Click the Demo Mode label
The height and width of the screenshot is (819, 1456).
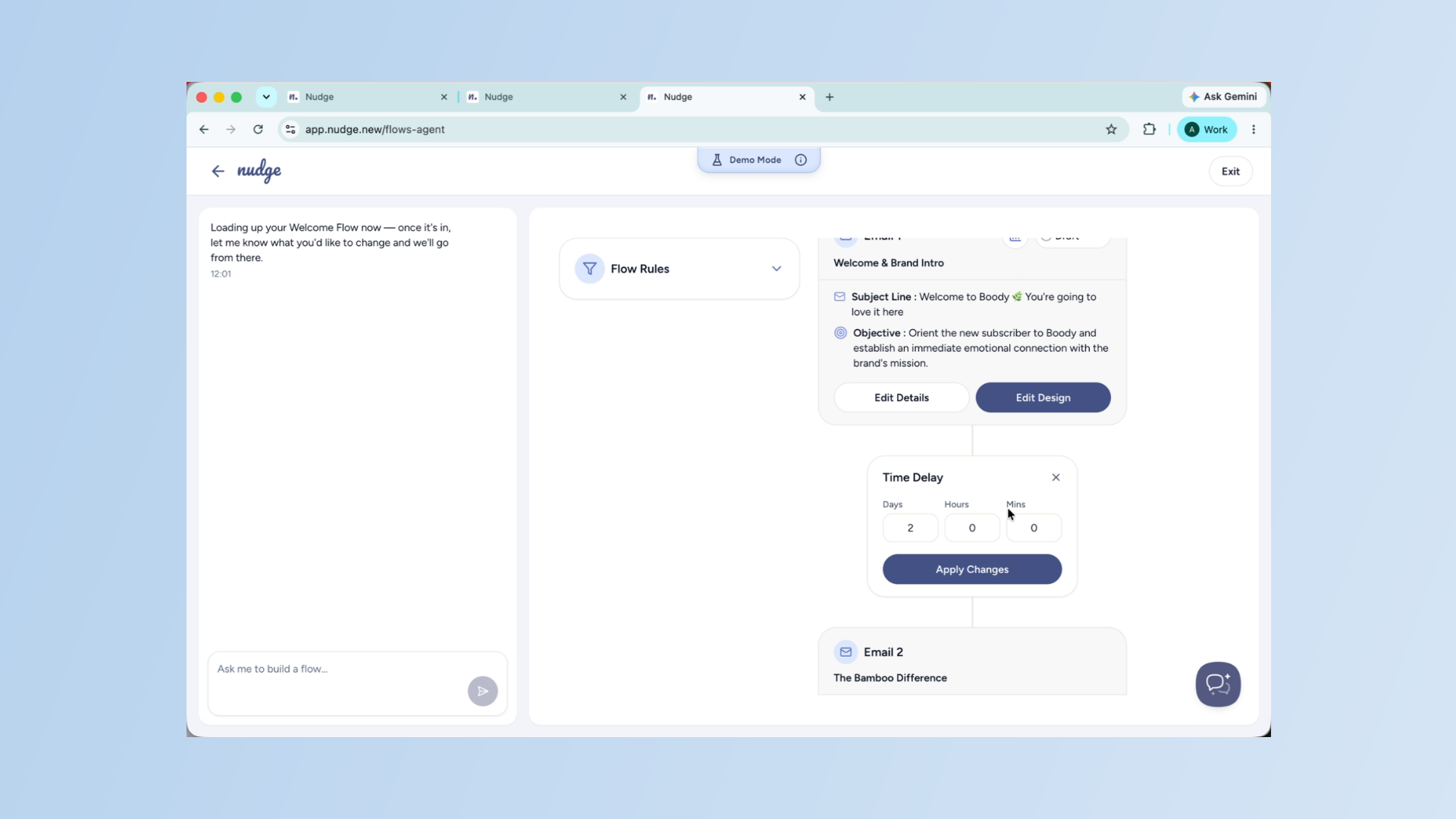[755, 160]
